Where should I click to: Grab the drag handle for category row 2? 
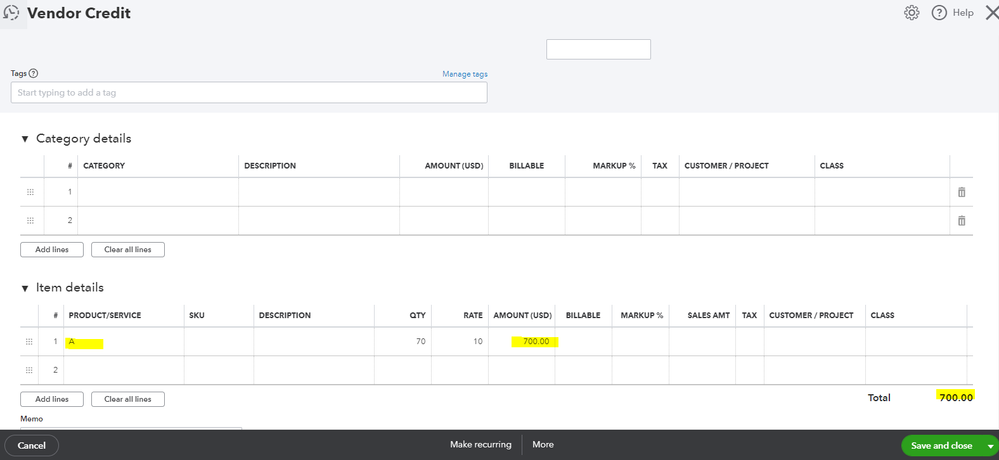(x=30, y=221)
